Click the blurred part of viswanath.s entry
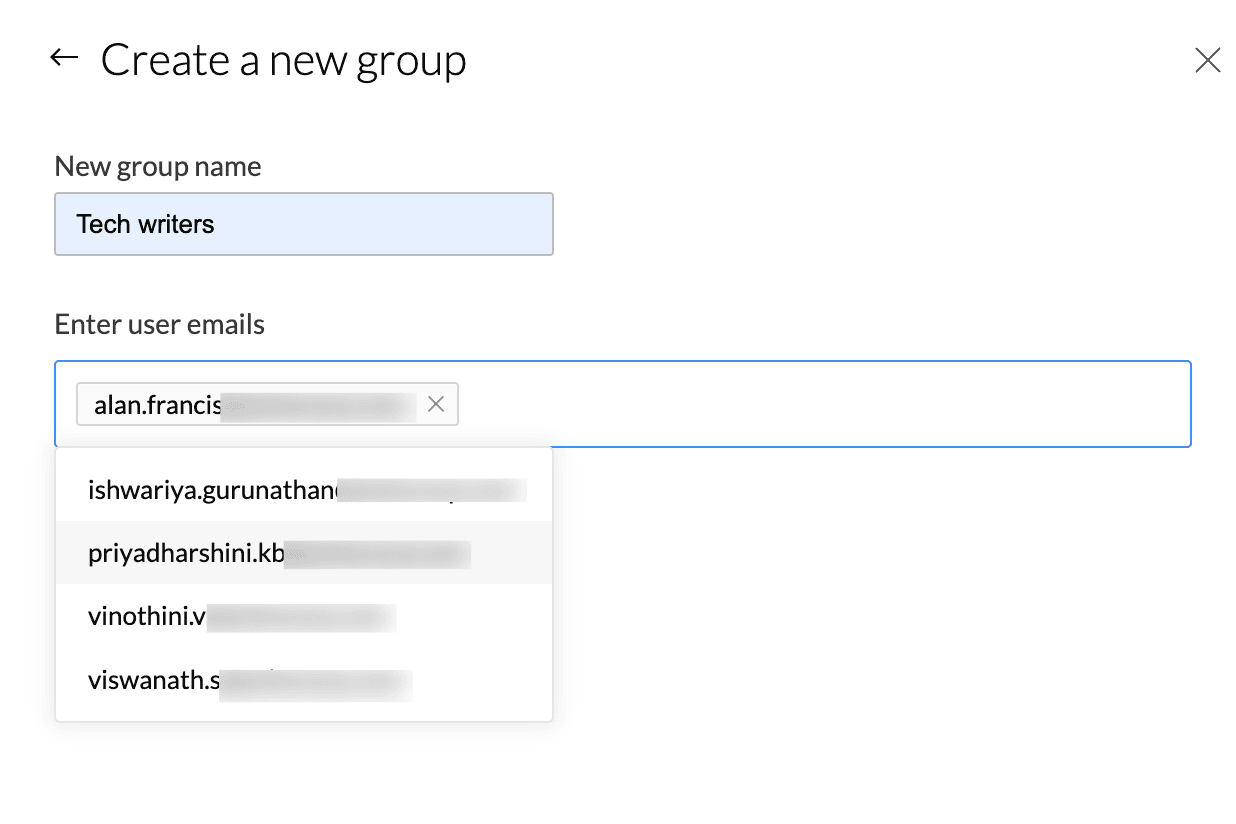 click(315, 683)
